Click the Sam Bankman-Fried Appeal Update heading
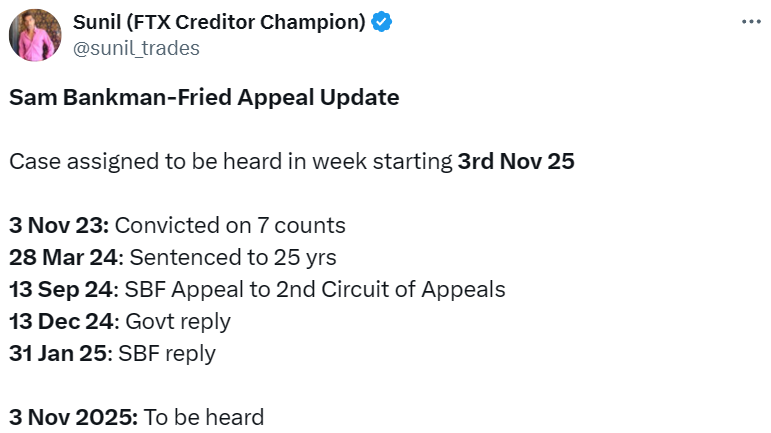 click(x=204, y=98)
